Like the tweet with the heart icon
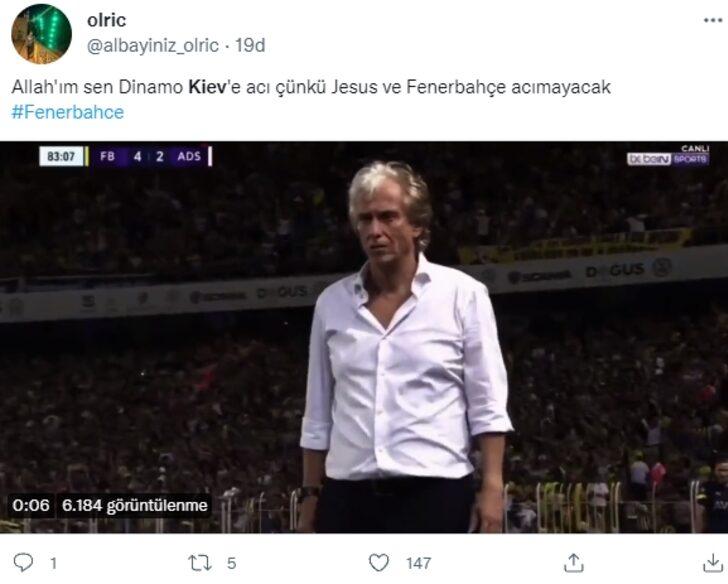The width and height of the screenshot is (728, 584). point(381,563)
